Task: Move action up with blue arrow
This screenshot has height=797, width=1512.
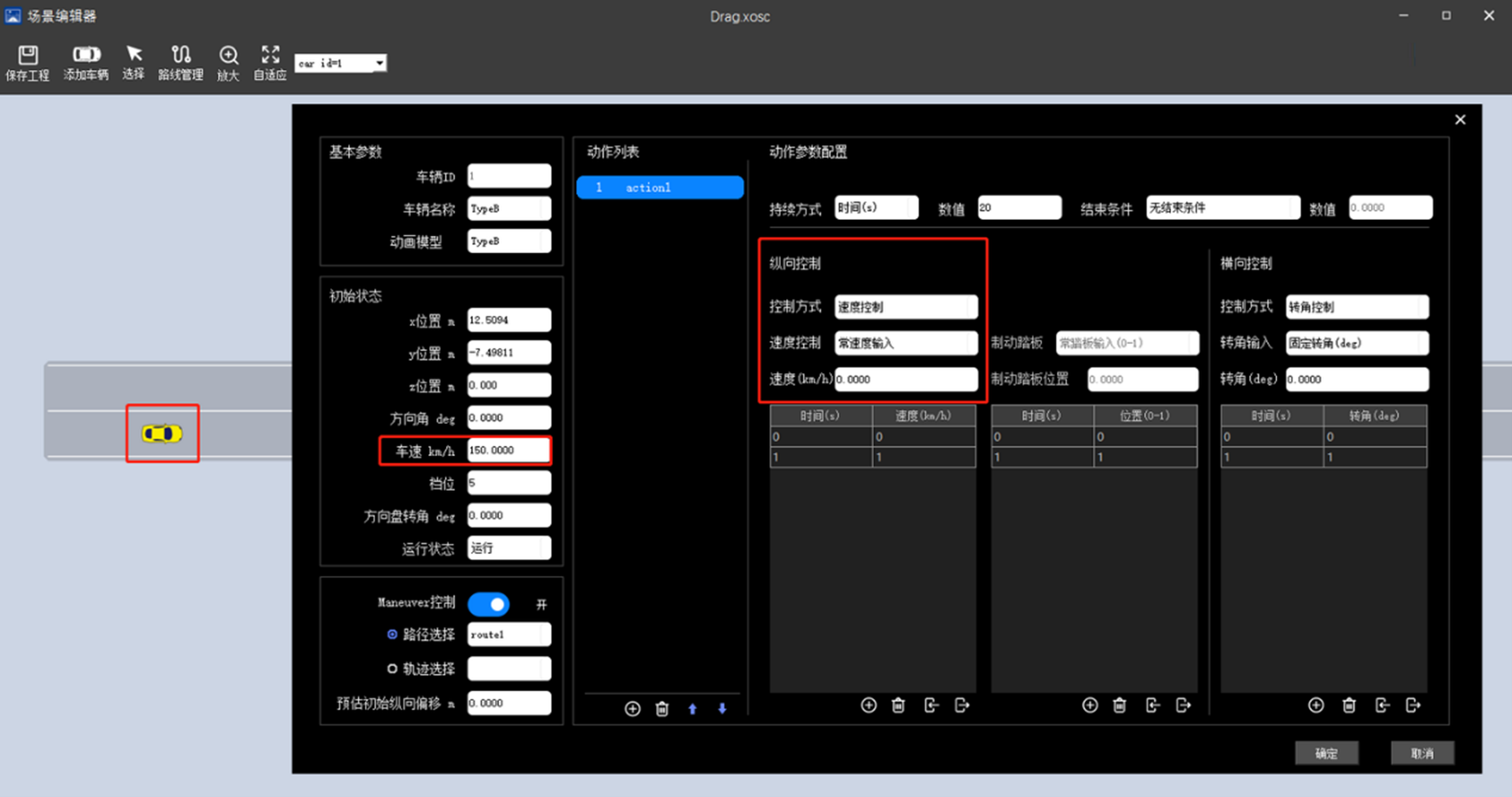Action: point(693,708)
